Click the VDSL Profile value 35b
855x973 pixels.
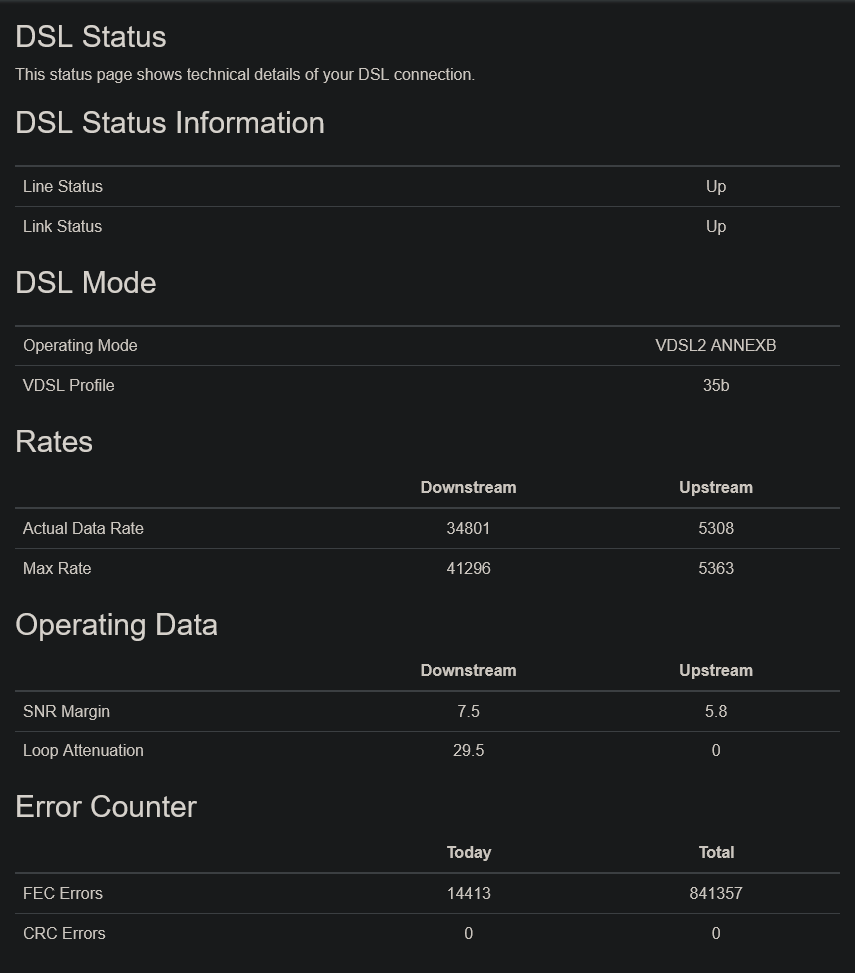(715, 385)
